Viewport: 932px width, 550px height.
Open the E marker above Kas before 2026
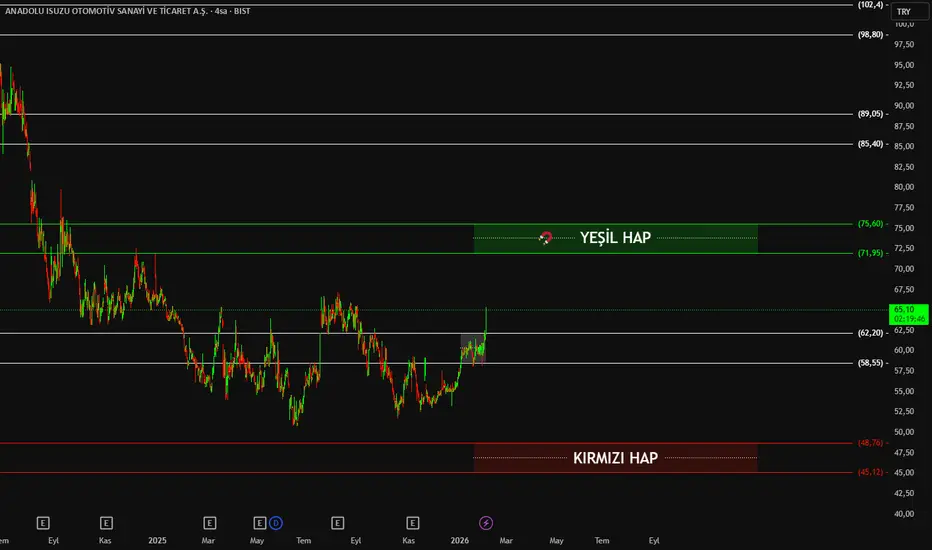click(x=413, y=523)
